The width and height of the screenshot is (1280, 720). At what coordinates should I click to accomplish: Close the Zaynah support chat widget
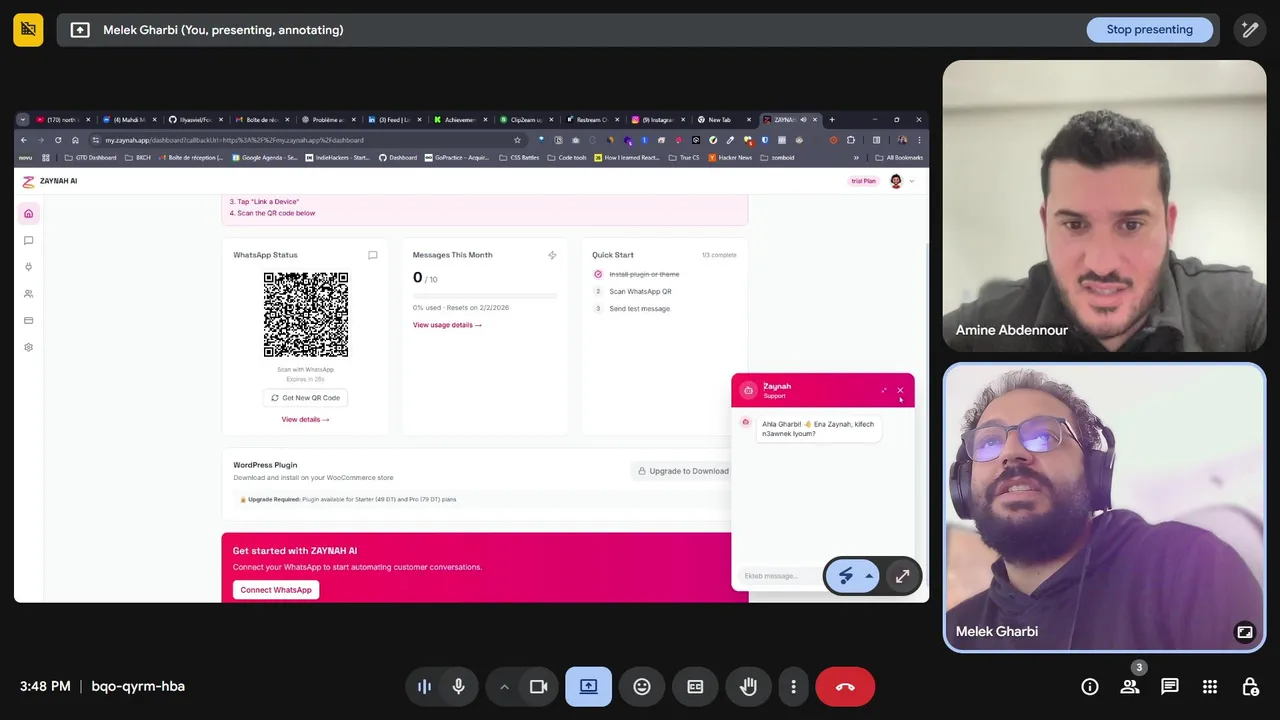[900, 391]
